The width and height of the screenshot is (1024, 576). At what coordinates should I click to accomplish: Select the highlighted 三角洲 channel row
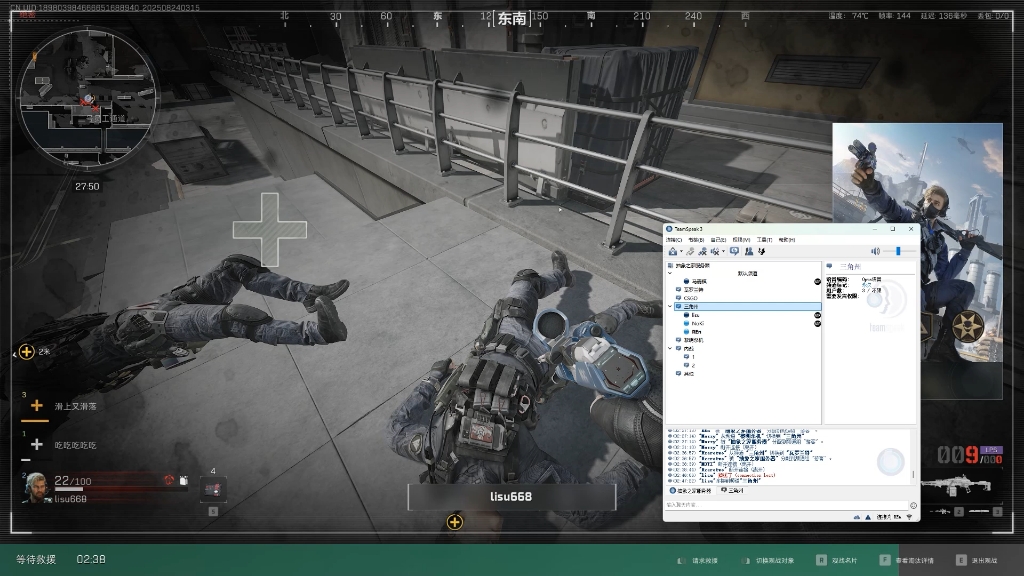tap(748, 306)
